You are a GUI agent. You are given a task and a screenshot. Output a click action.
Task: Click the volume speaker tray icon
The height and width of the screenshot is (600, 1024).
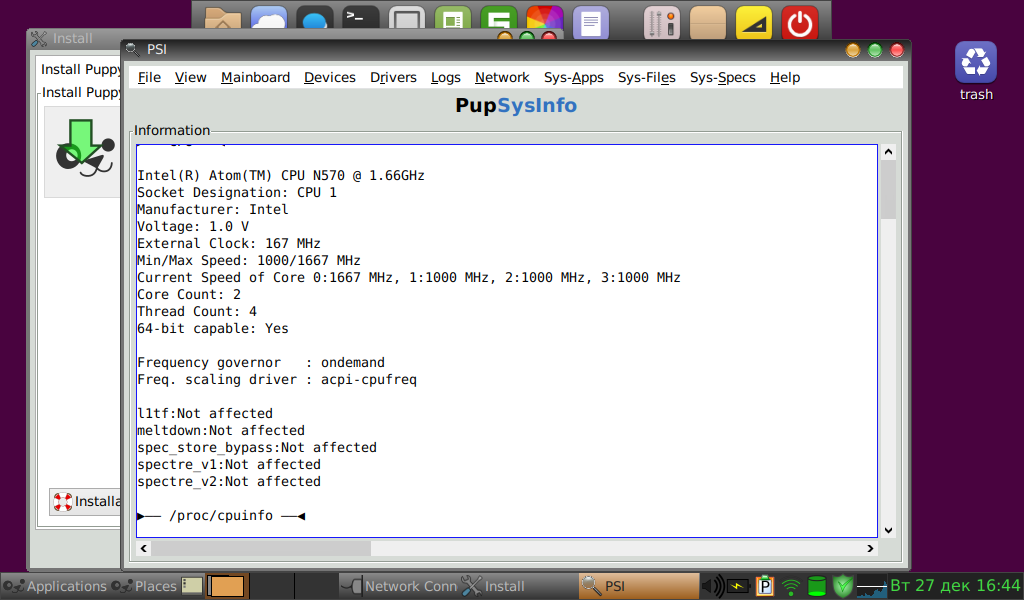click(x=712, y=586)
